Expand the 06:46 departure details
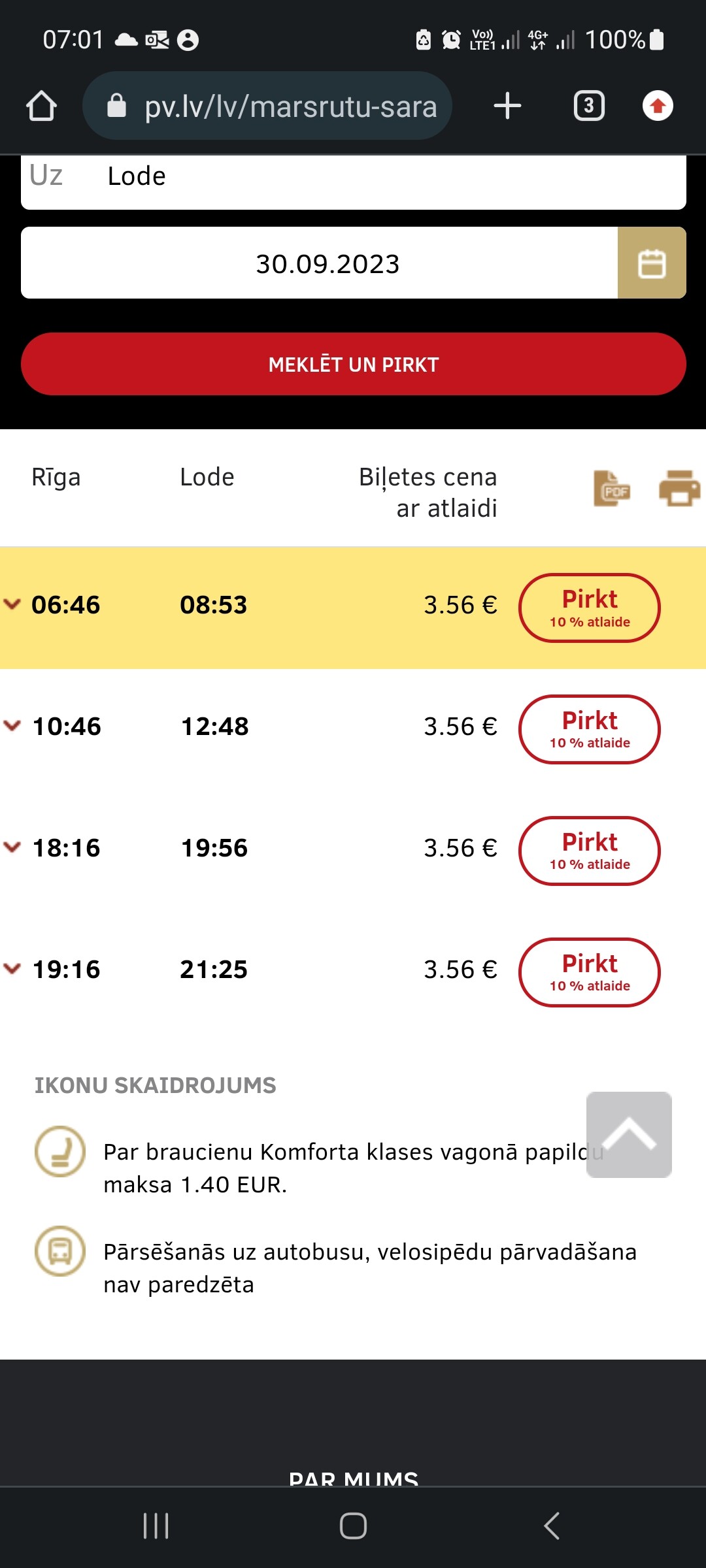The width and height of the screenshot is (706, 1568). pyautogui.click(x=12, y=604)
